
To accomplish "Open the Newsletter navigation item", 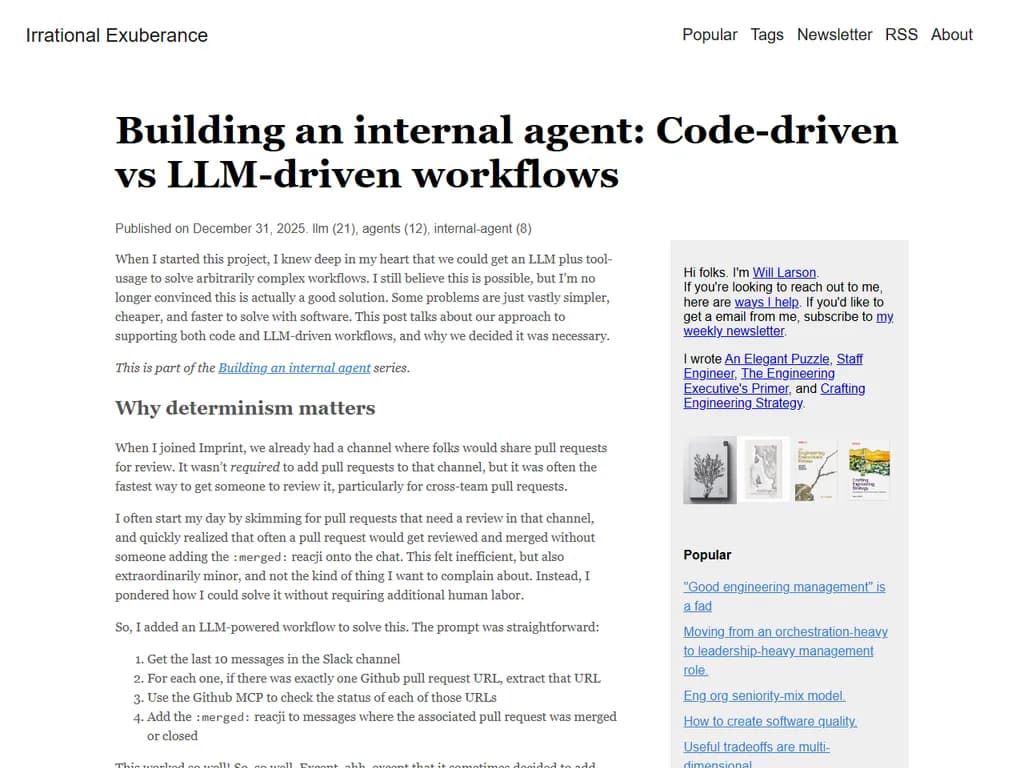I will [x=835, y=34].
